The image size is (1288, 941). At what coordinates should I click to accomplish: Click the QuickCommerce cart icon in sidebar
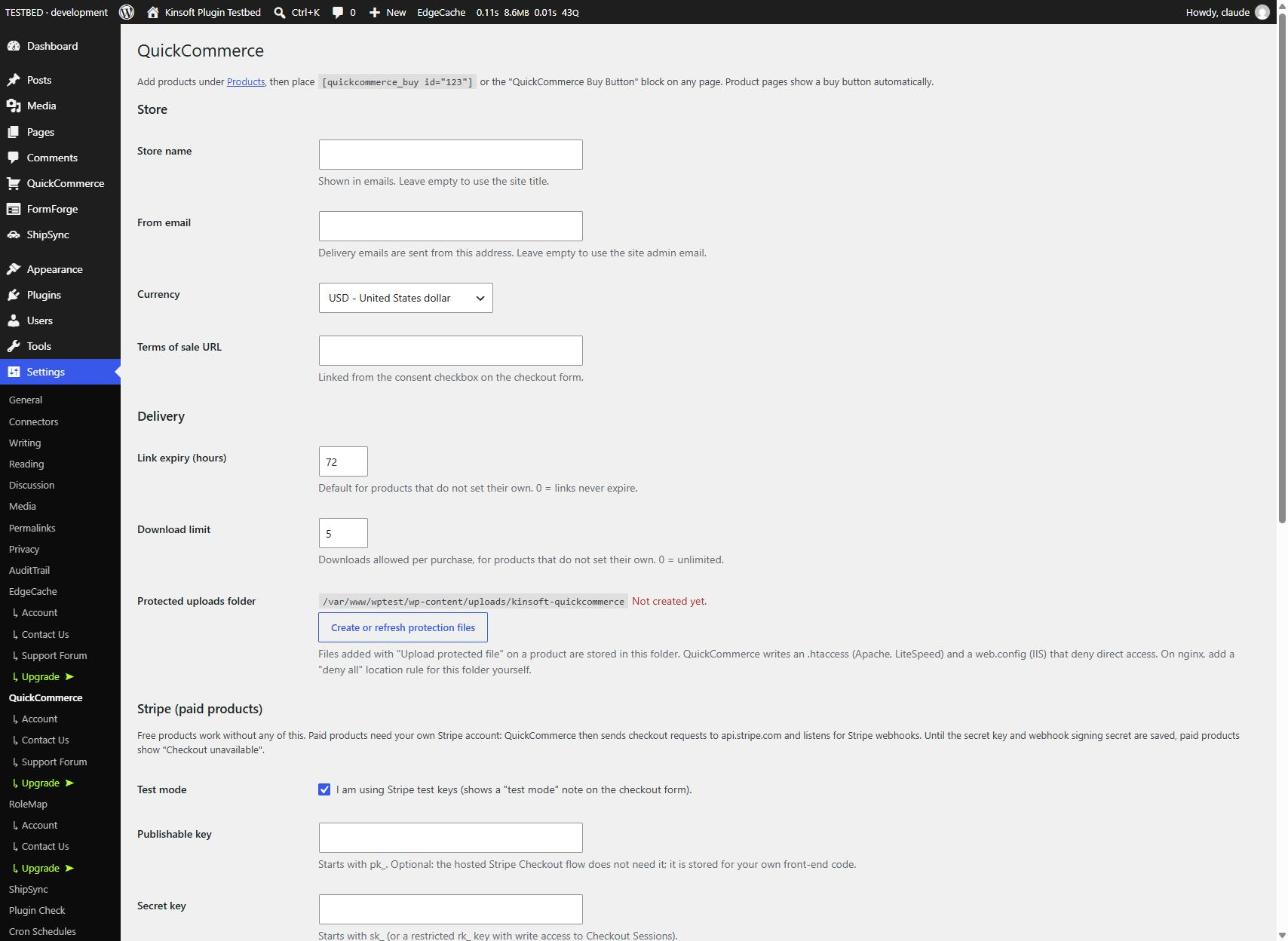tap(13, 183)
